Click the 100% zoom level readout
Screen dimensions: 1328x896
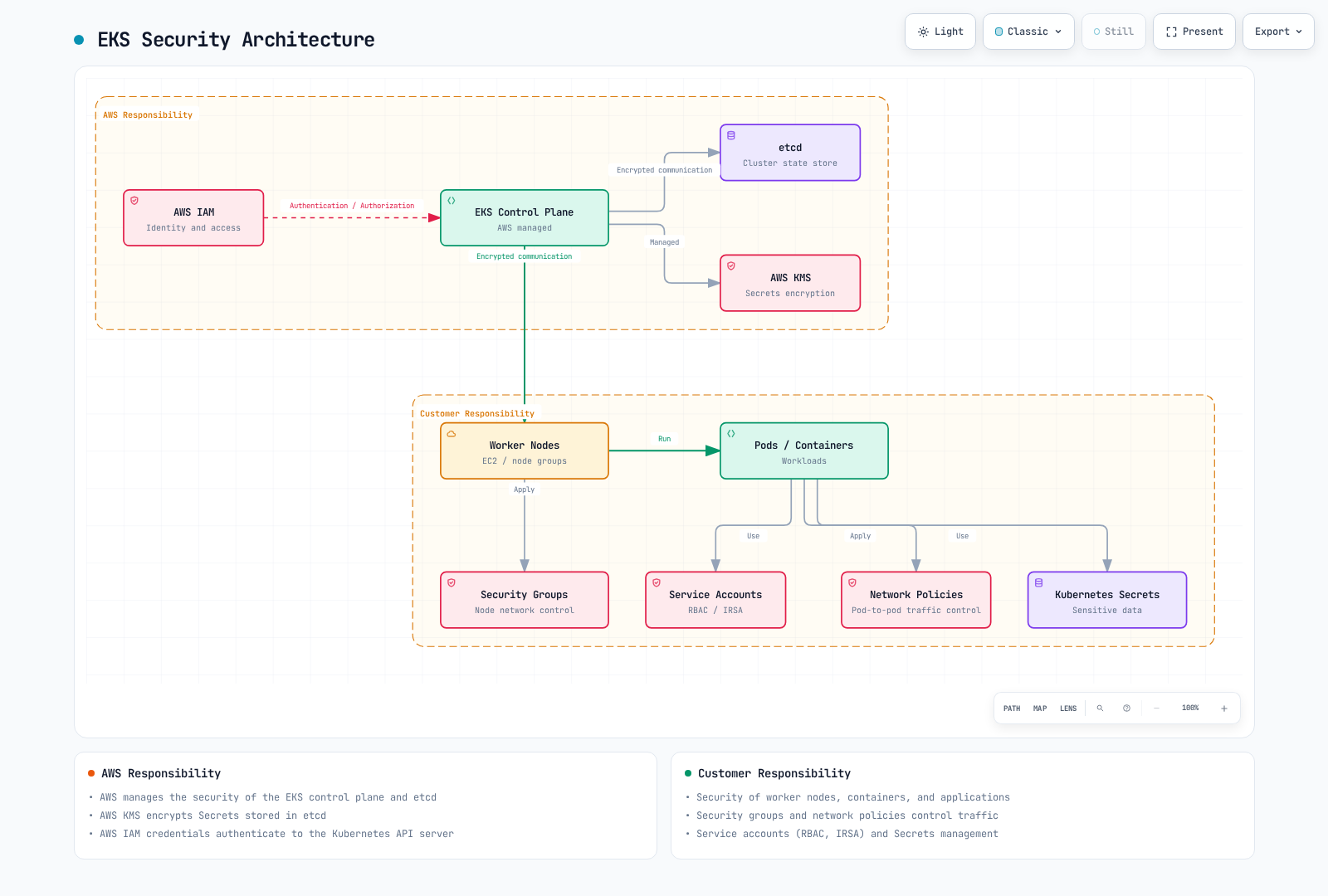(1190, 709)
